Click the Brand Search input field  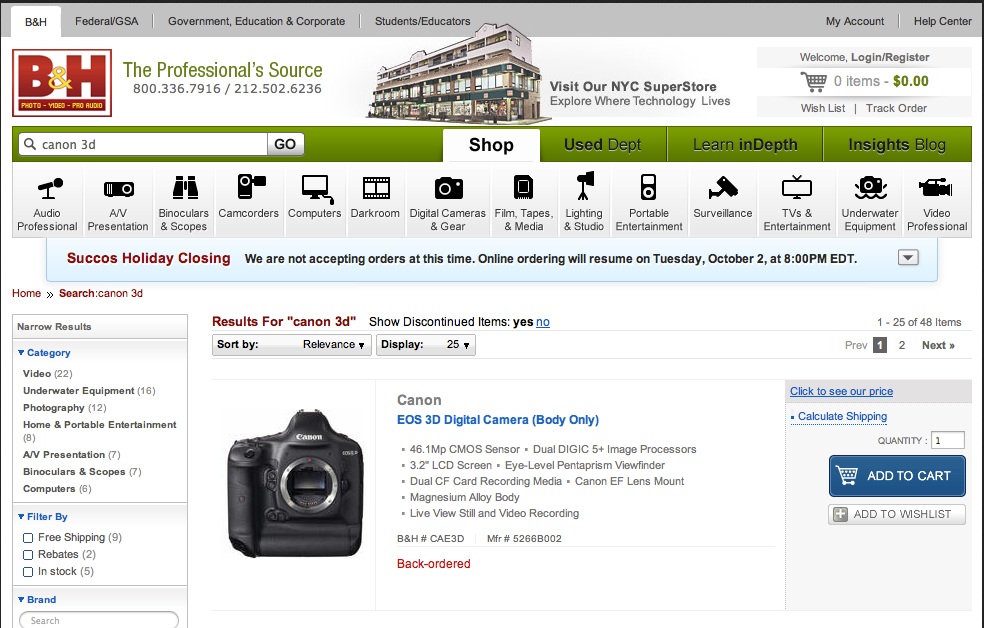(x=99, y=619)
